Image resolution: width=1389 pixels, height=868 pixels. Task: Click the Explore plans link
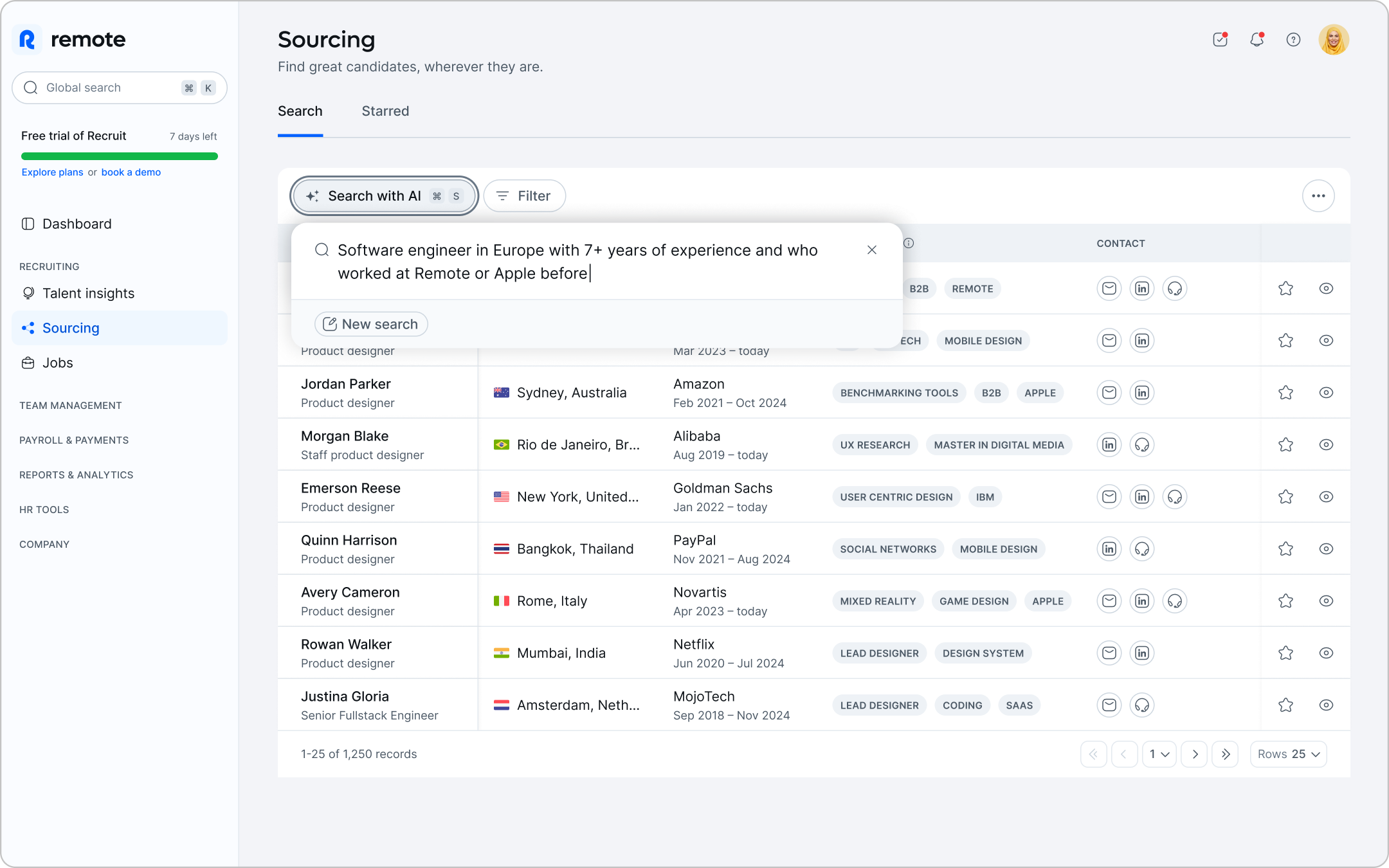click(52, 172)
